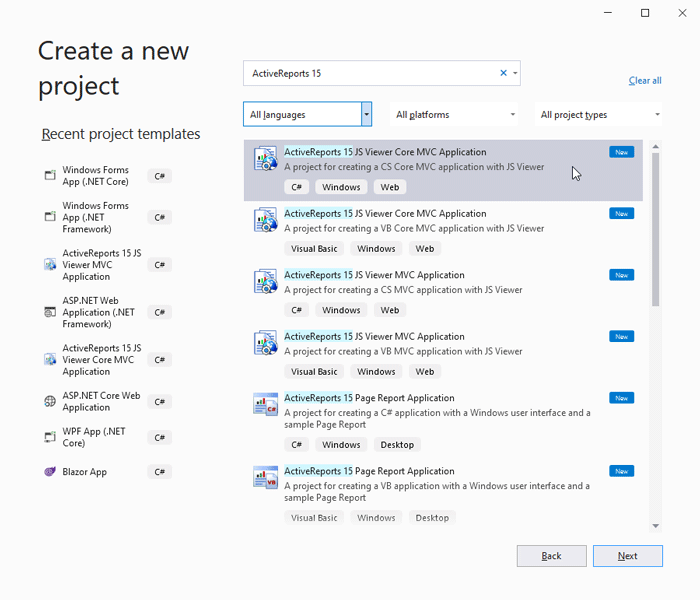Select VB Core MVC application with JS Viewer
Image resolution: width=700 pixels, height=600 pixels.
[443, 232]
